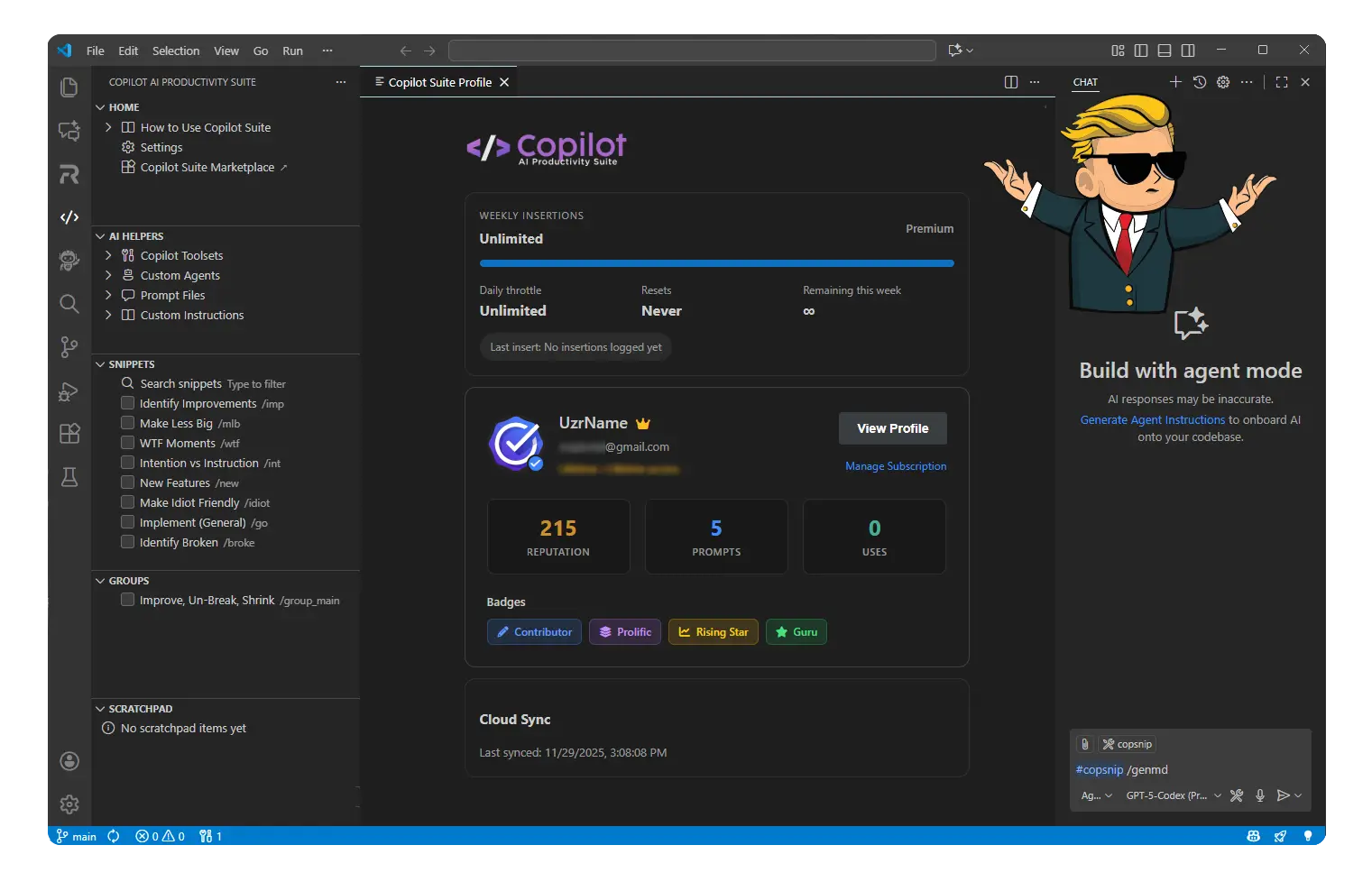Click the View Profile button

point(892,428)
